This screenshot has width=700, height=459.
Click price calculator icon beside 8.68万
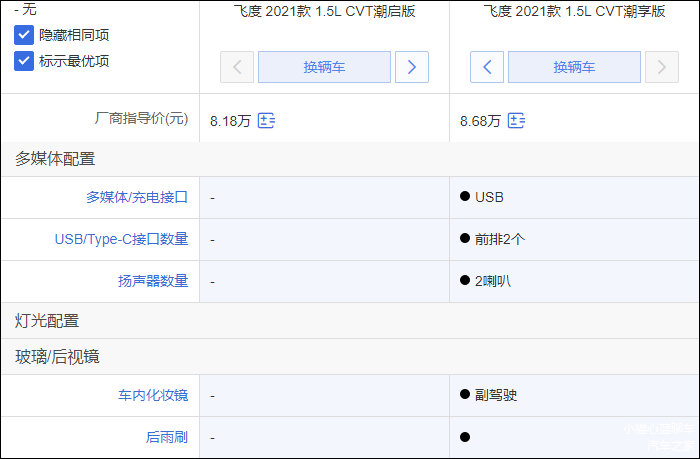tap(516, 121)
